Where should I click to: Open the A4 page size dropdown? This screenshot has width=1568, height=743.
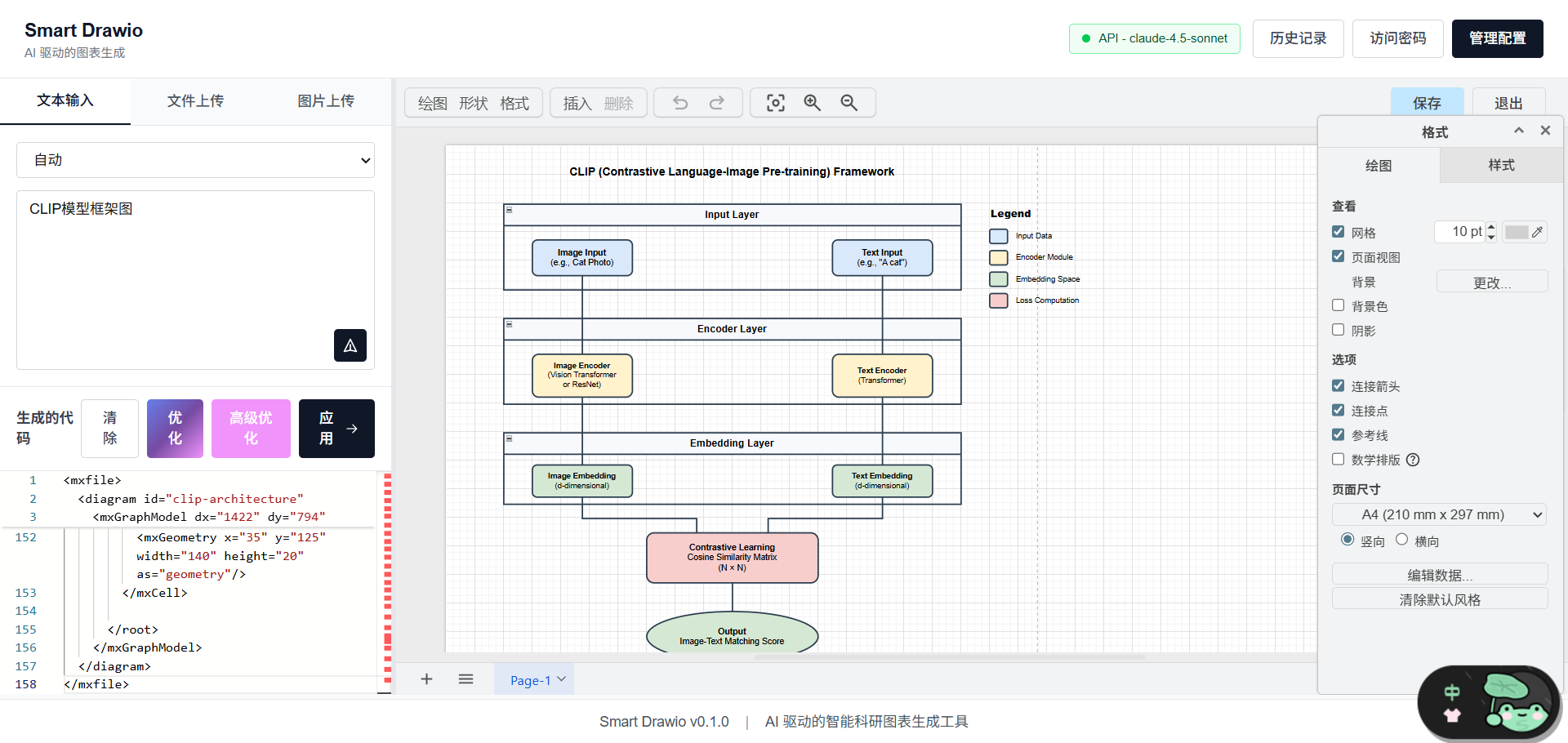click(x=1439, y=514)
